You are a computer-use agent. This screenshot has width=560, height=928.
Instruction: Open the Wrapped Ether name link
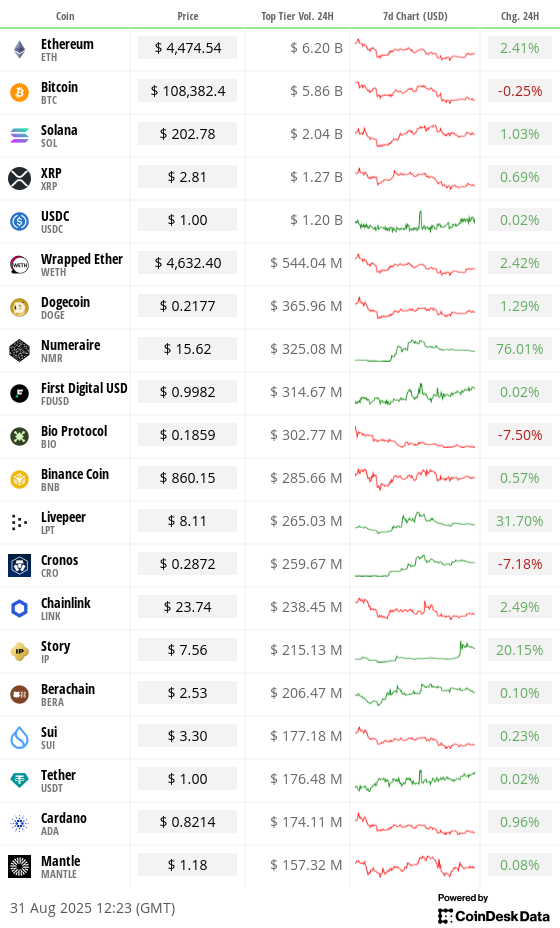pyautogui.click(x=82, y=259)
